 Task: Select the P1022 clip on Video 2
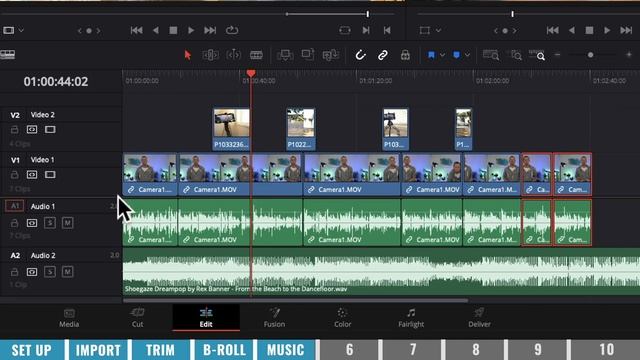(x=301, y=129)
